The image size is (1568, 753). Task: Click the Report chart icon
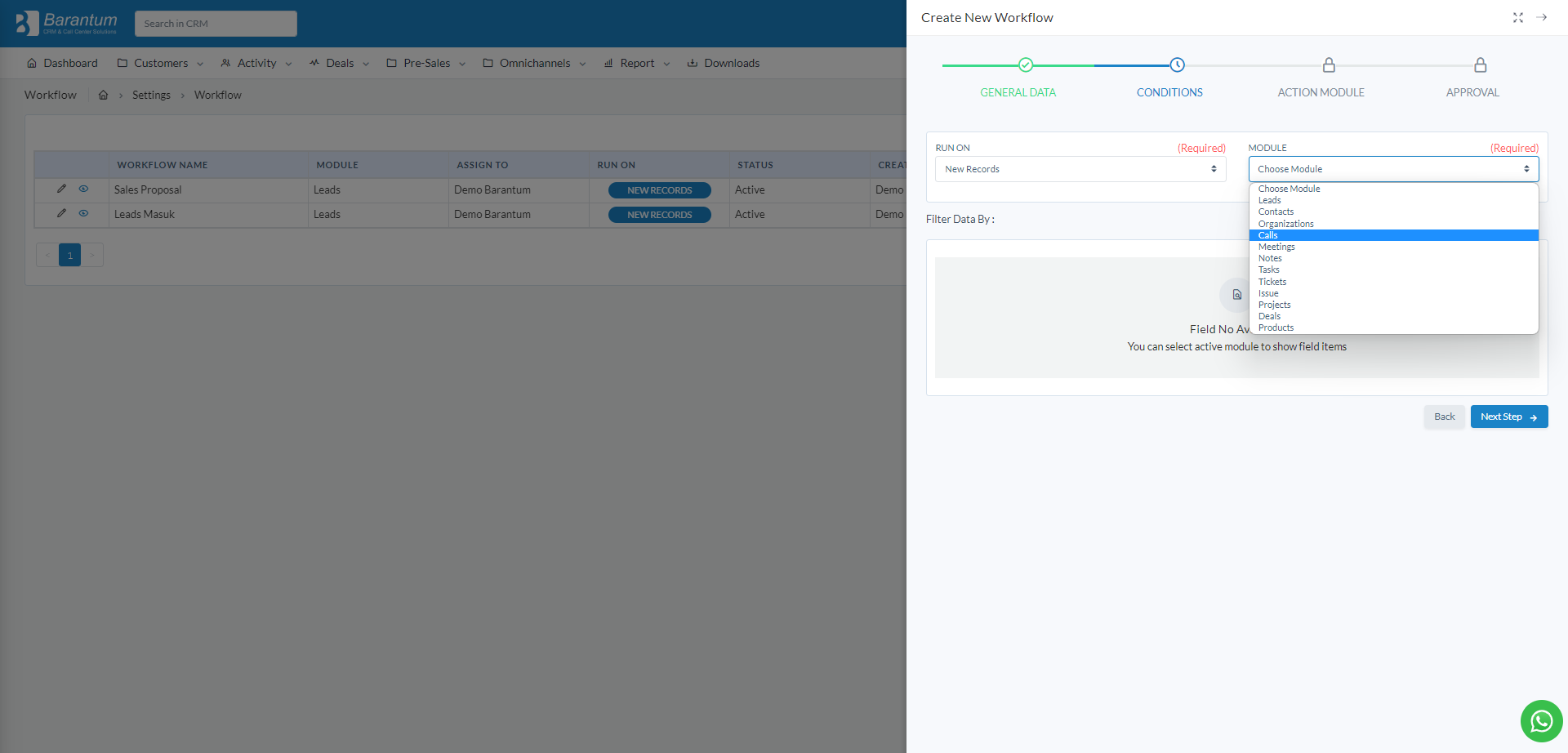point(608,63)
